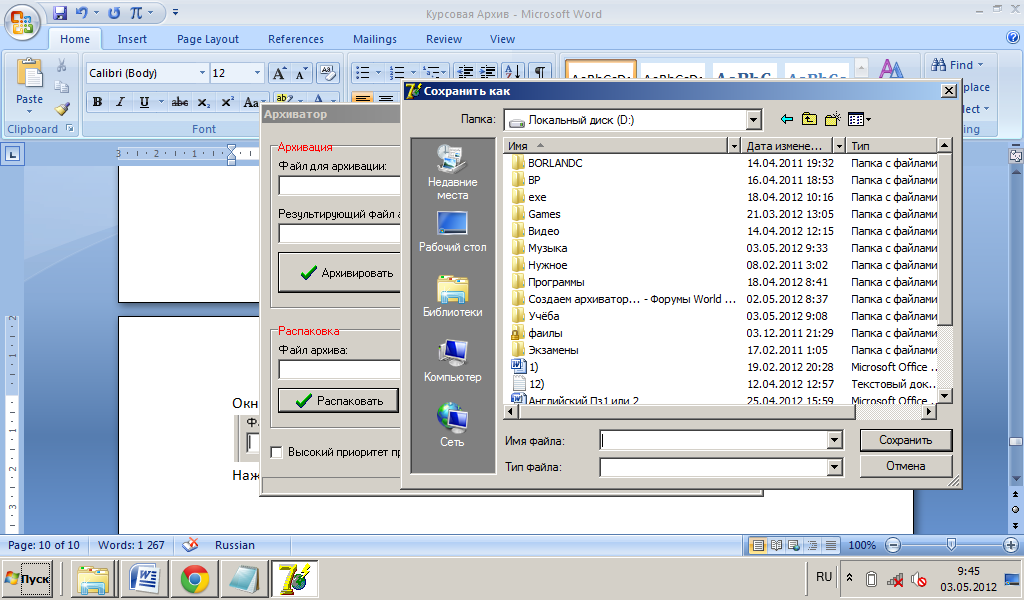Image resolution: width=1024 pixels, height=600 pixels.
Task: Click the Office button in Word
Action: (22, 22)
